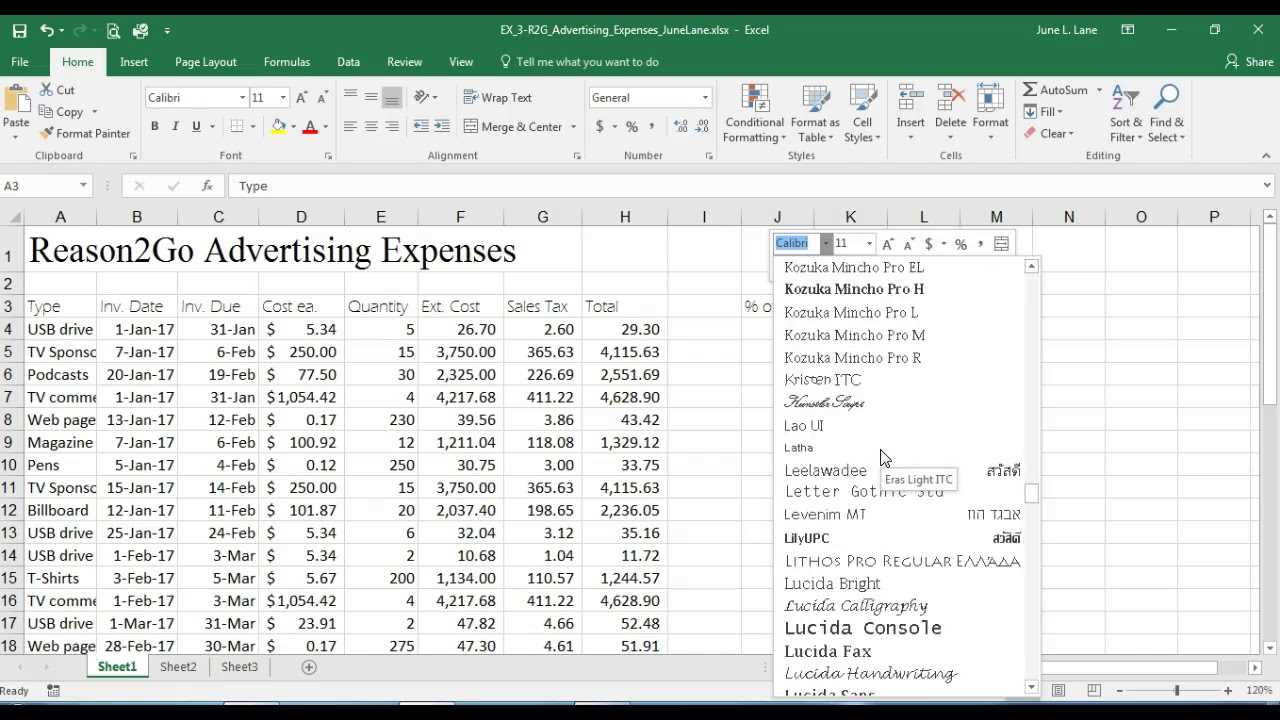Click the Redo arrow icon
The height and width of the screenshot is (720, 1280).
(x=81, y=30)
